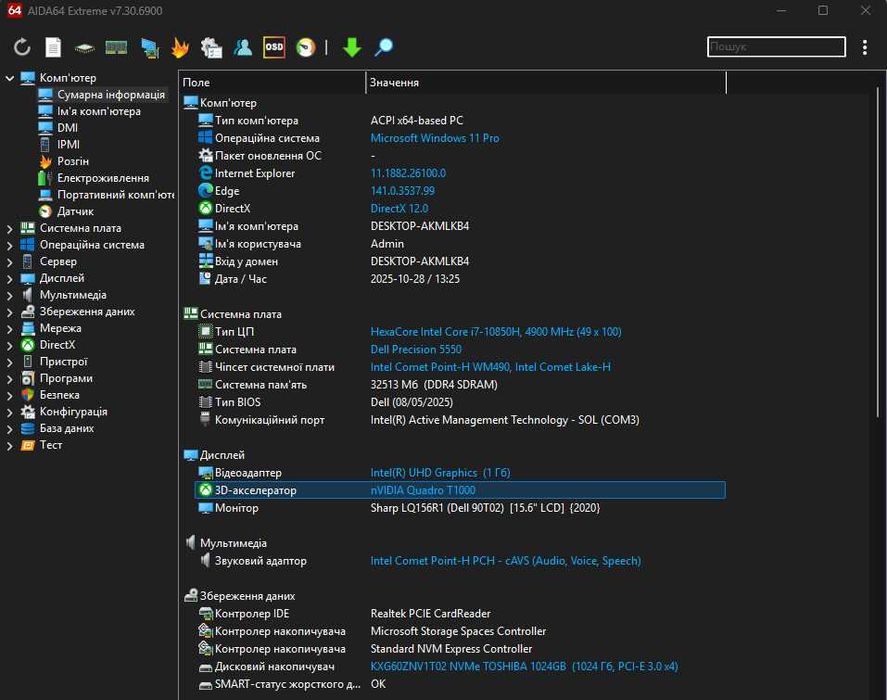Image resolution: width=887 pixels, height=700 pixels.
Task: Open the Microsoft Windows 11 Pro link
Action: (x=434, y=138)
